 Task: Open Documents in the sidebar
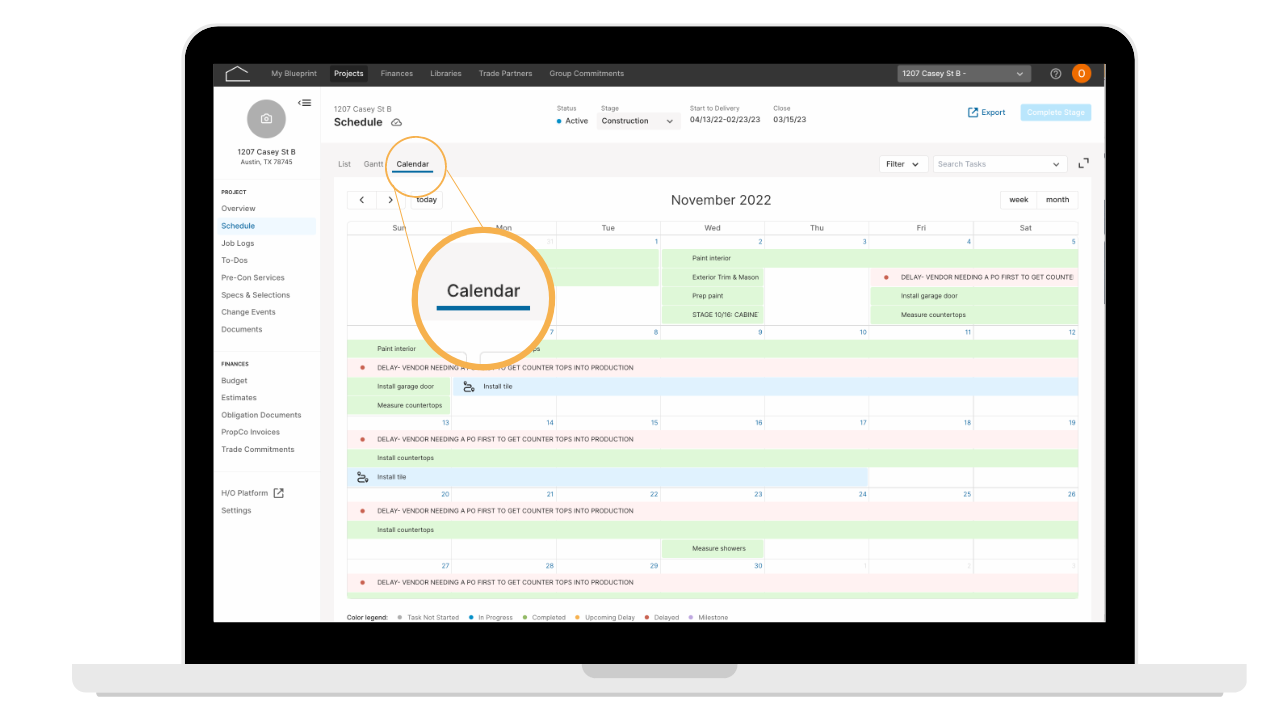point(242,329)
